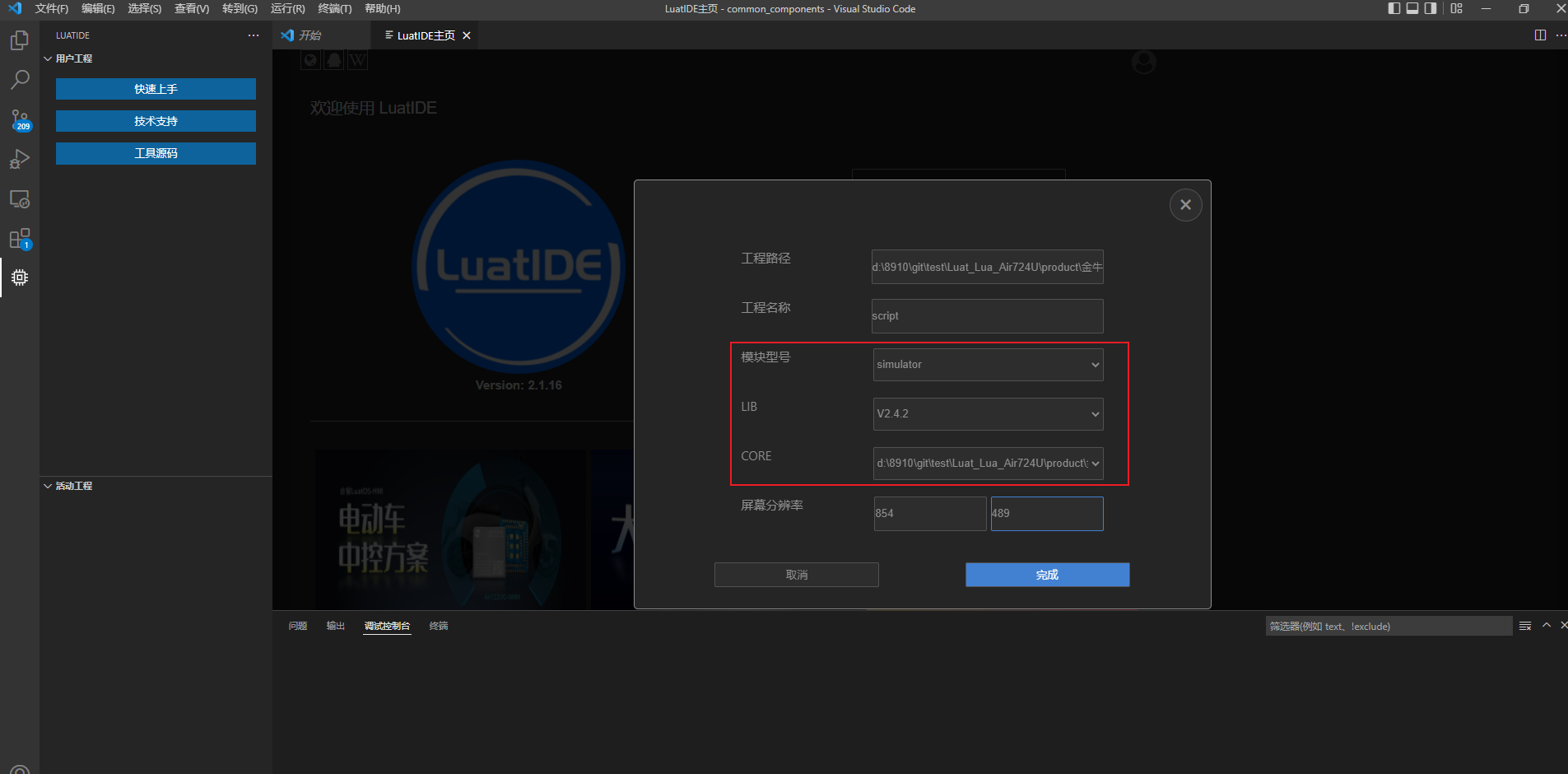Open the Search view in activity bar
This screenshot has height=774, width=1568.
pos(20,80)
